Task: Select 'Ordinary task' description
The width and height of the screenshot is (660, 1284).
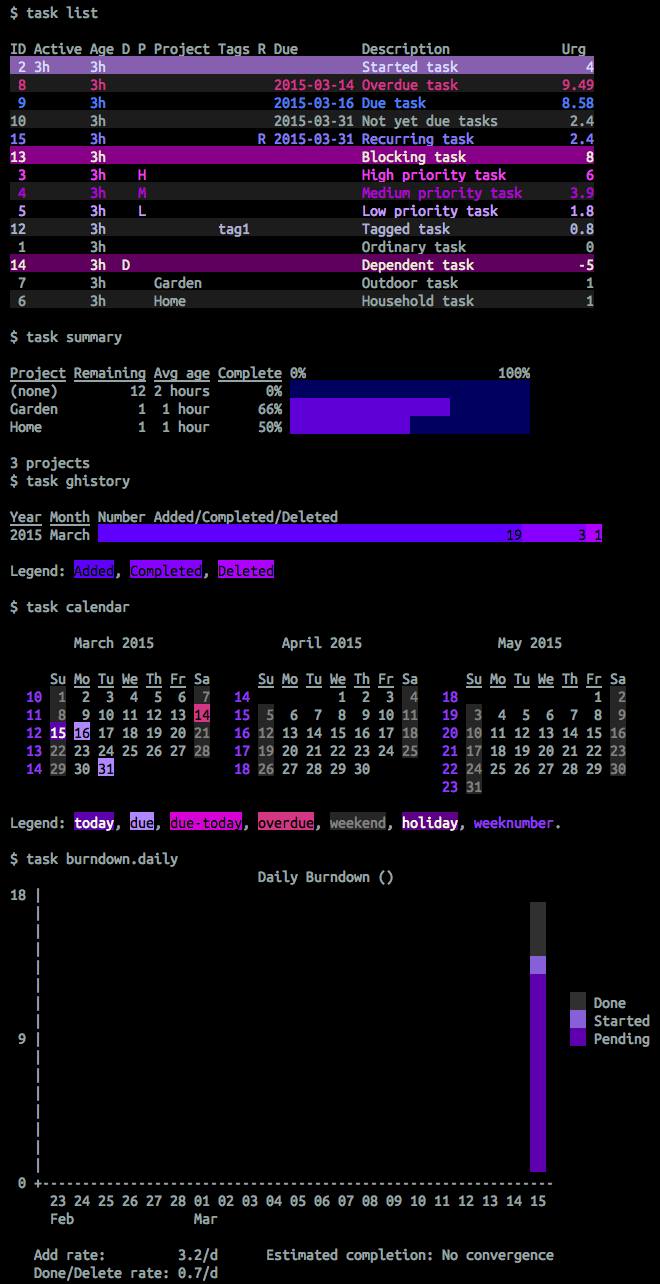Action: pyautogui.click(x=413, y=247)
